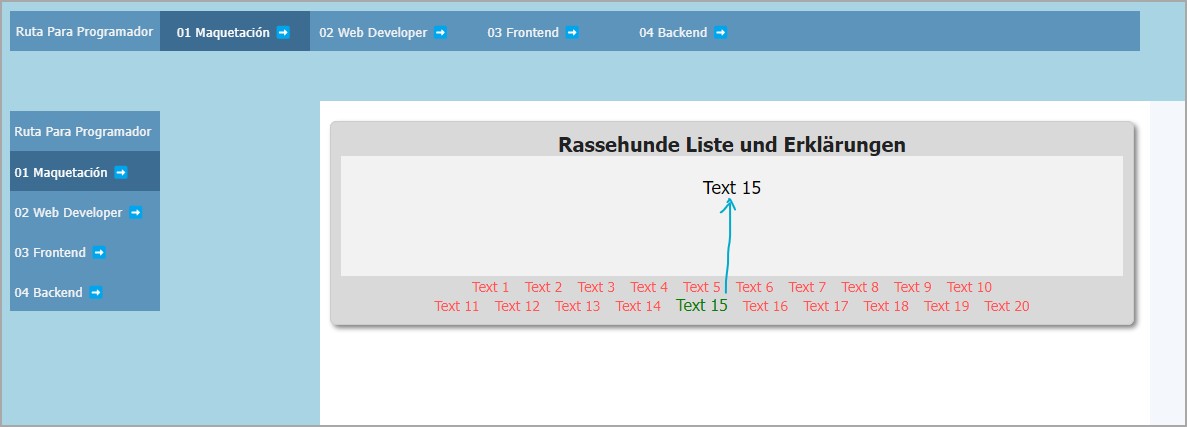Click the Rassehunde Liste und Erklärungen heading

[731, 145]
